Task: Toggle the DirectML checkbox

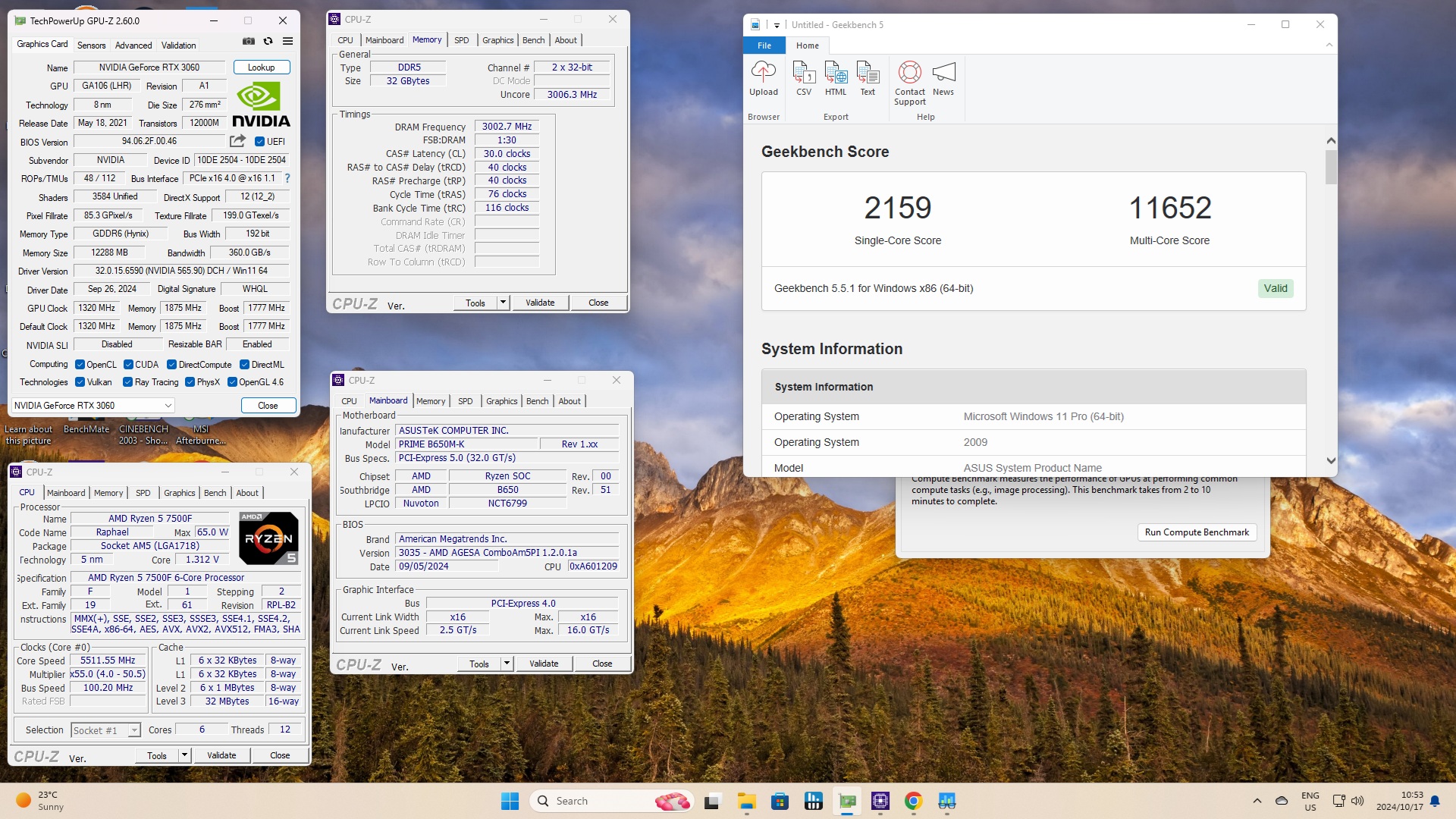Action: click(244, 365)
